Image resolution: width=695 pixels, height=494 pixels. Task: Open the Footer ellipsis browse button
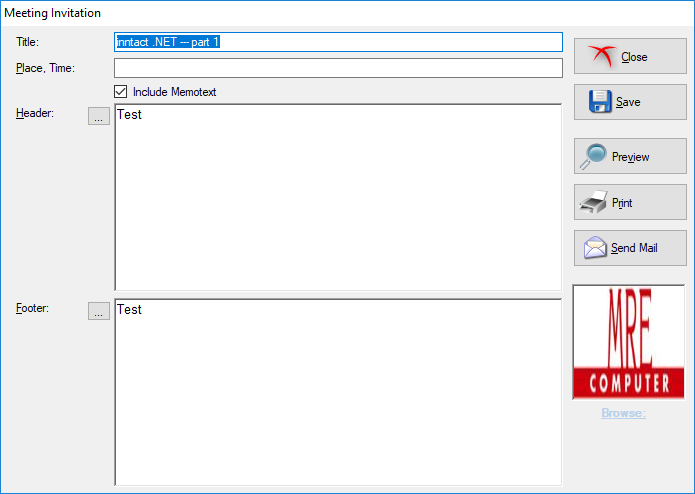point(99,311)
